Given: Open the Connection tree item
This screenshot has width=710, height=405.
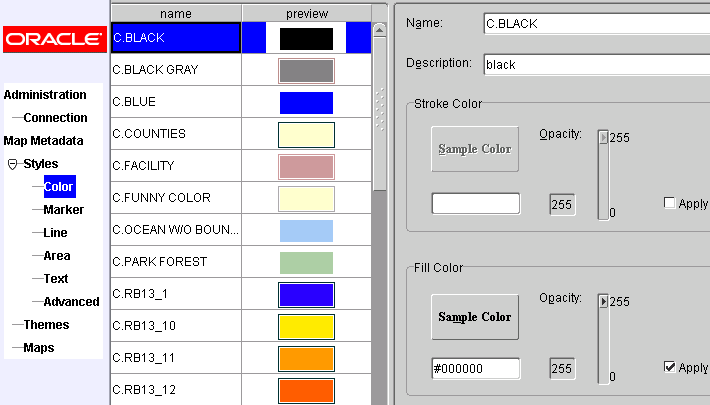Looking at the screenshot, I should [x=55, y=118].
